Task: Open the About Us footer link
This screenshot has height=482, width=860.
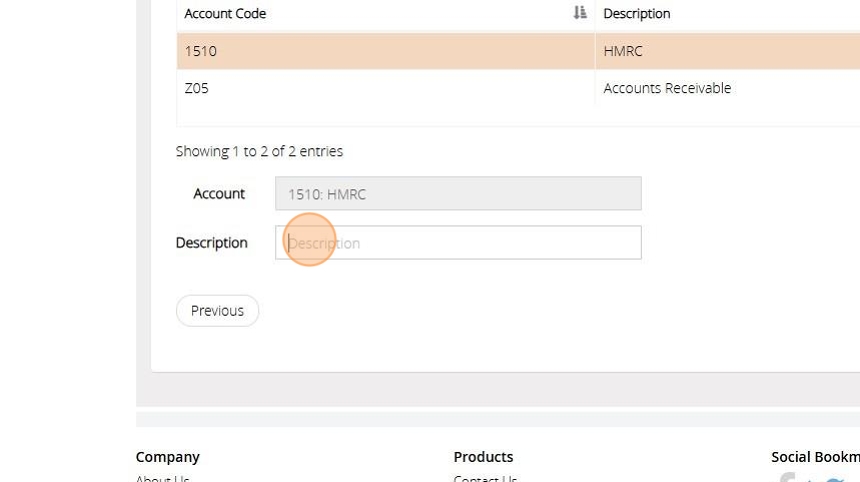Action: (x=163, y=479)
